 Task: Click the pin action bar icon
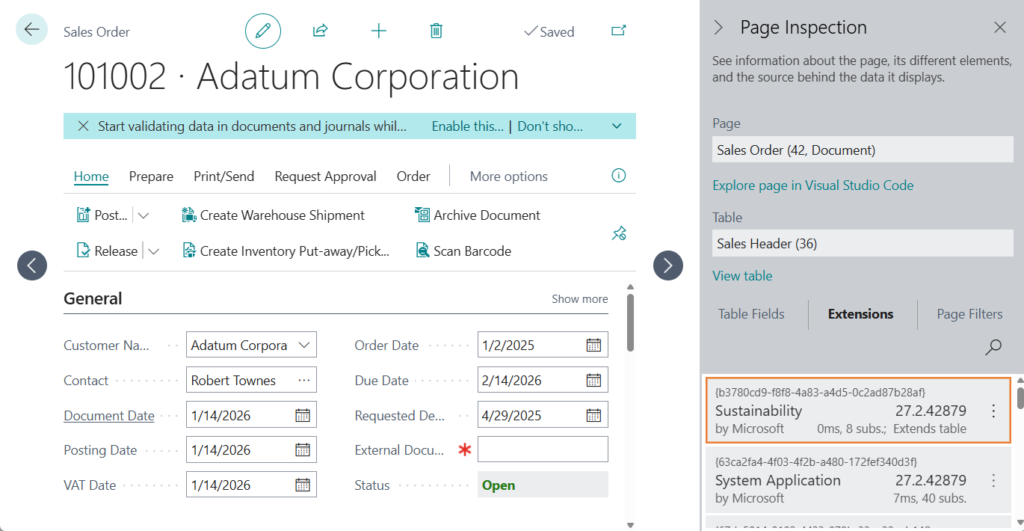[618, 234]
